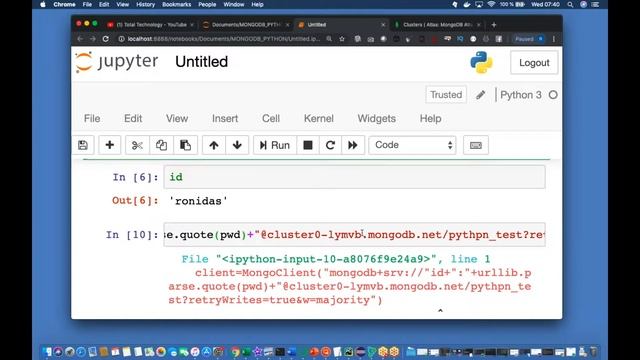This screenshot has width=640, height=360.
Task: Open the Jupyter Help menu
Action: [x=431, y=119]
